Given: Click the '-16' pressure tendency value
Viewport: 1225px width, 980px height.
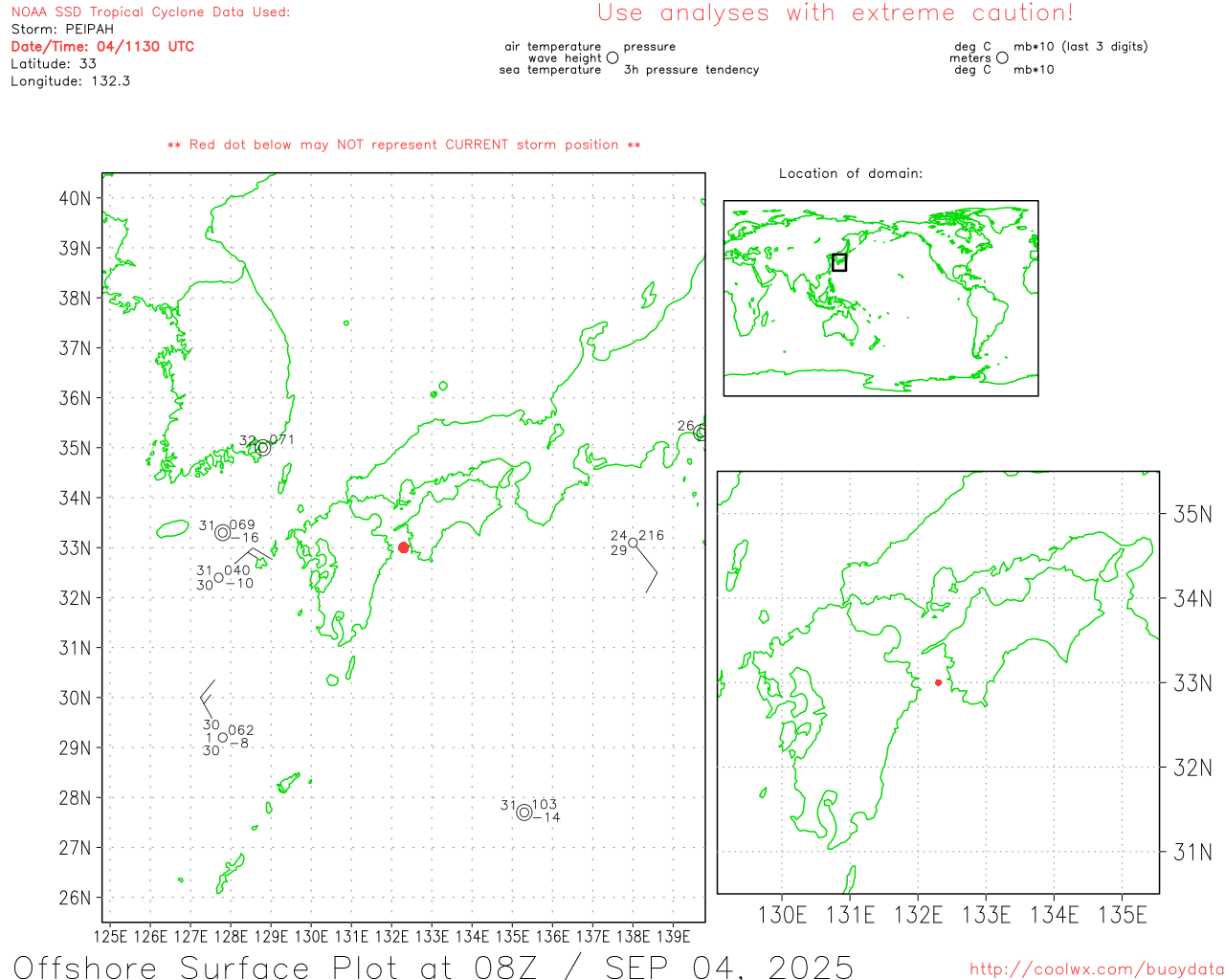Looking at the screenshot, I should (244, 538).
